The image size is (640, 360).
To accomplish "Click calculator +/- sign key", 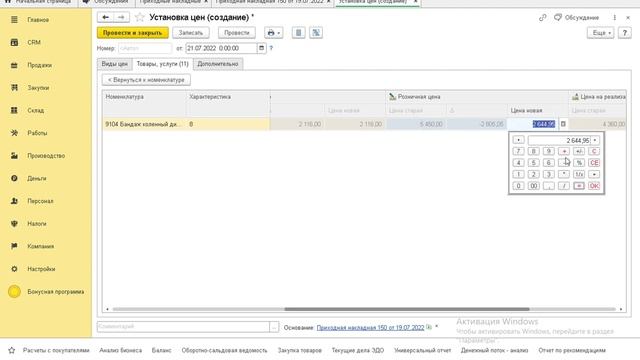I will click(579, 151).
